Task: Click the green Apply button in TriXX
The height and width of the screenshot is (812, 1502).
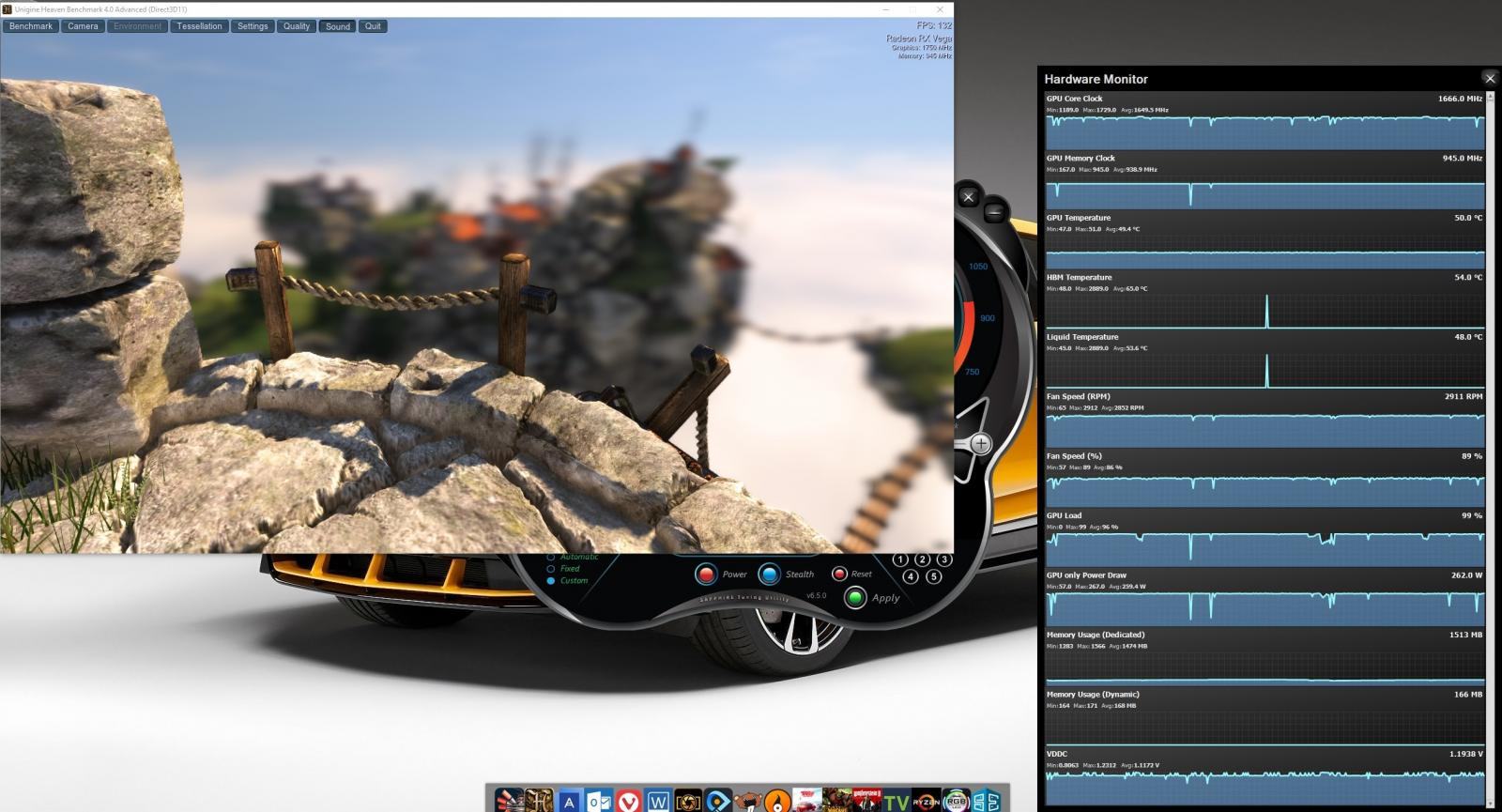Action: pos(855,598)
